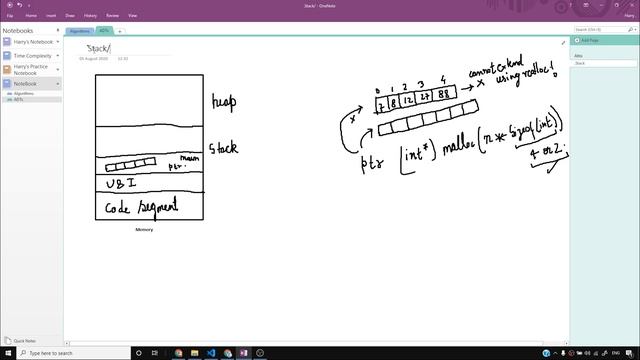The image size is (640, 360).
Task: Click the Memory caption under diagram
Action: pyautogui.click(x=144, y=230)
